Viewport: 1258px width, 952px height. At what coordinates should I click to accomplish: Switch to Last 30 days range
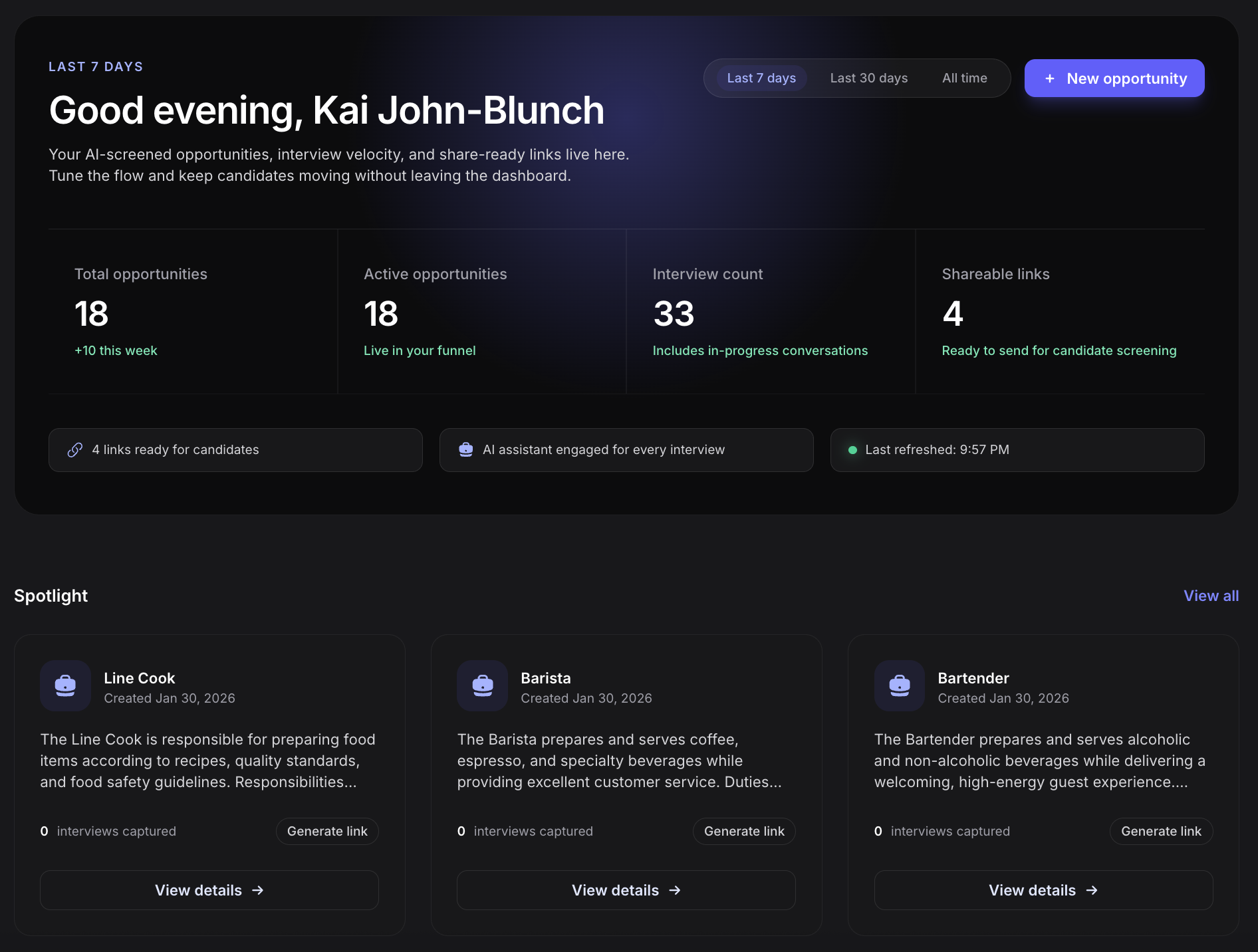click(x=868, y=78)
